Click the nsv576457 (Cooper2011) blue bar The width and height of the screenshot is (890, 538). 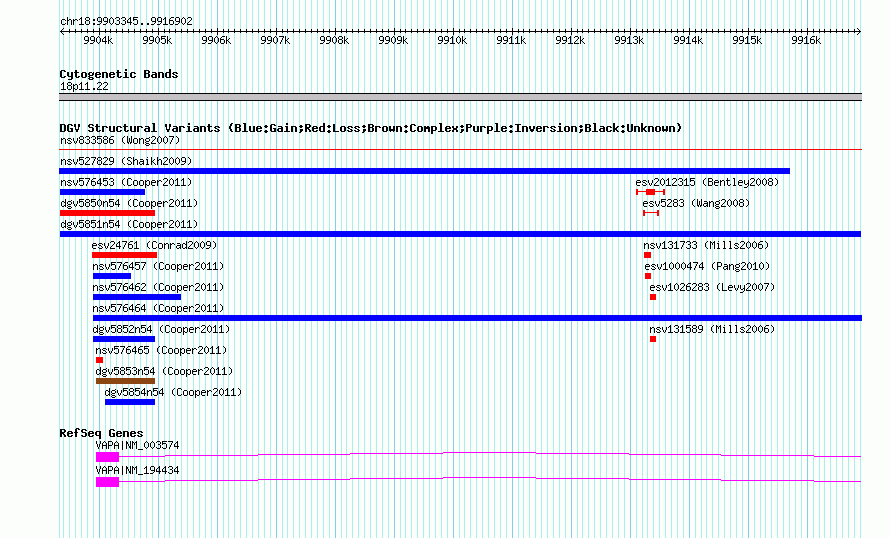tap(112, 276)
